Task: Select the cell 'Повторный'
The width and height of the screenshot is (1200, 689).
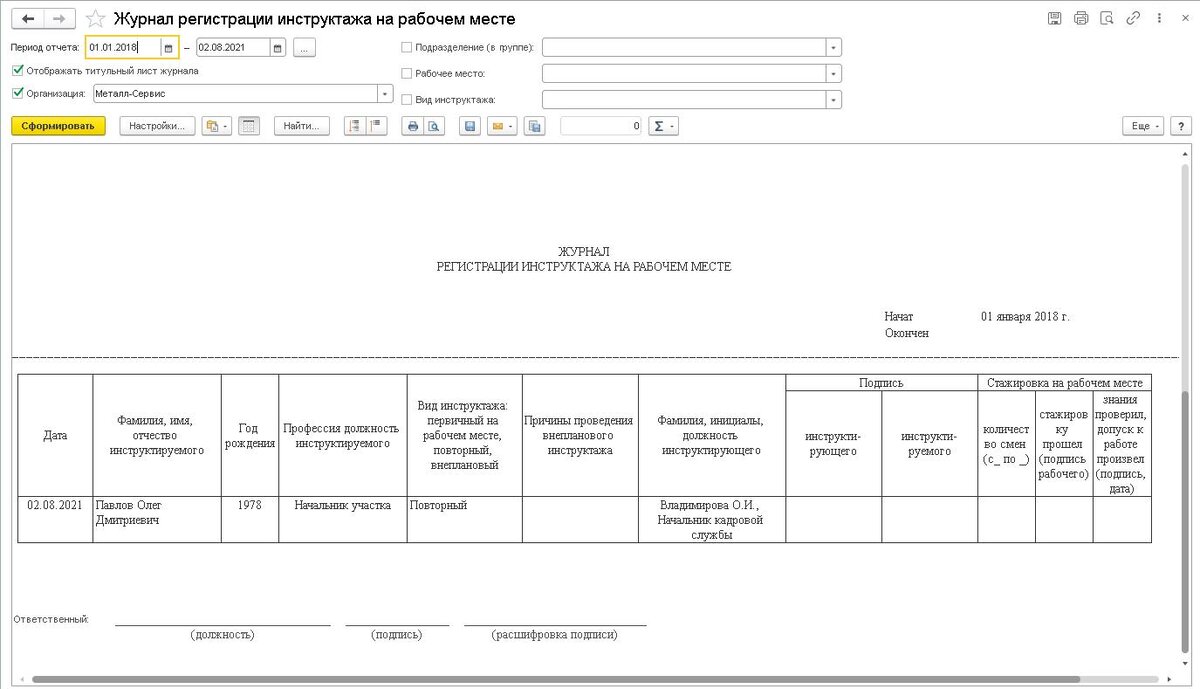Action: coord(465,519)
